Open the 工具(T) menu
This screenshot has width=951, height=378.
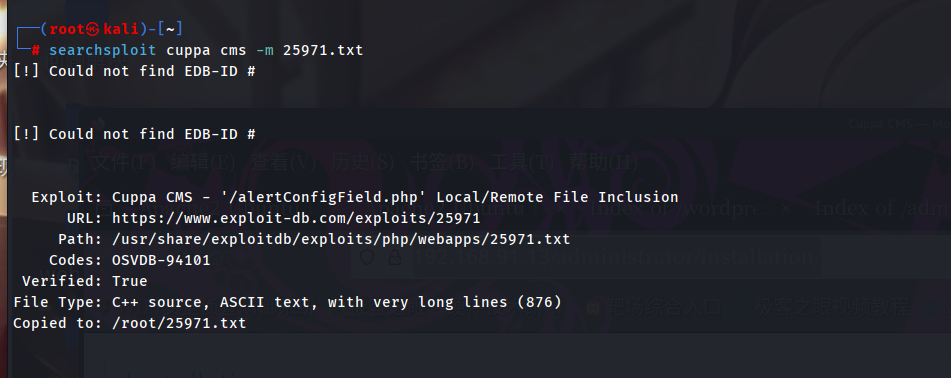coord(522,163)
